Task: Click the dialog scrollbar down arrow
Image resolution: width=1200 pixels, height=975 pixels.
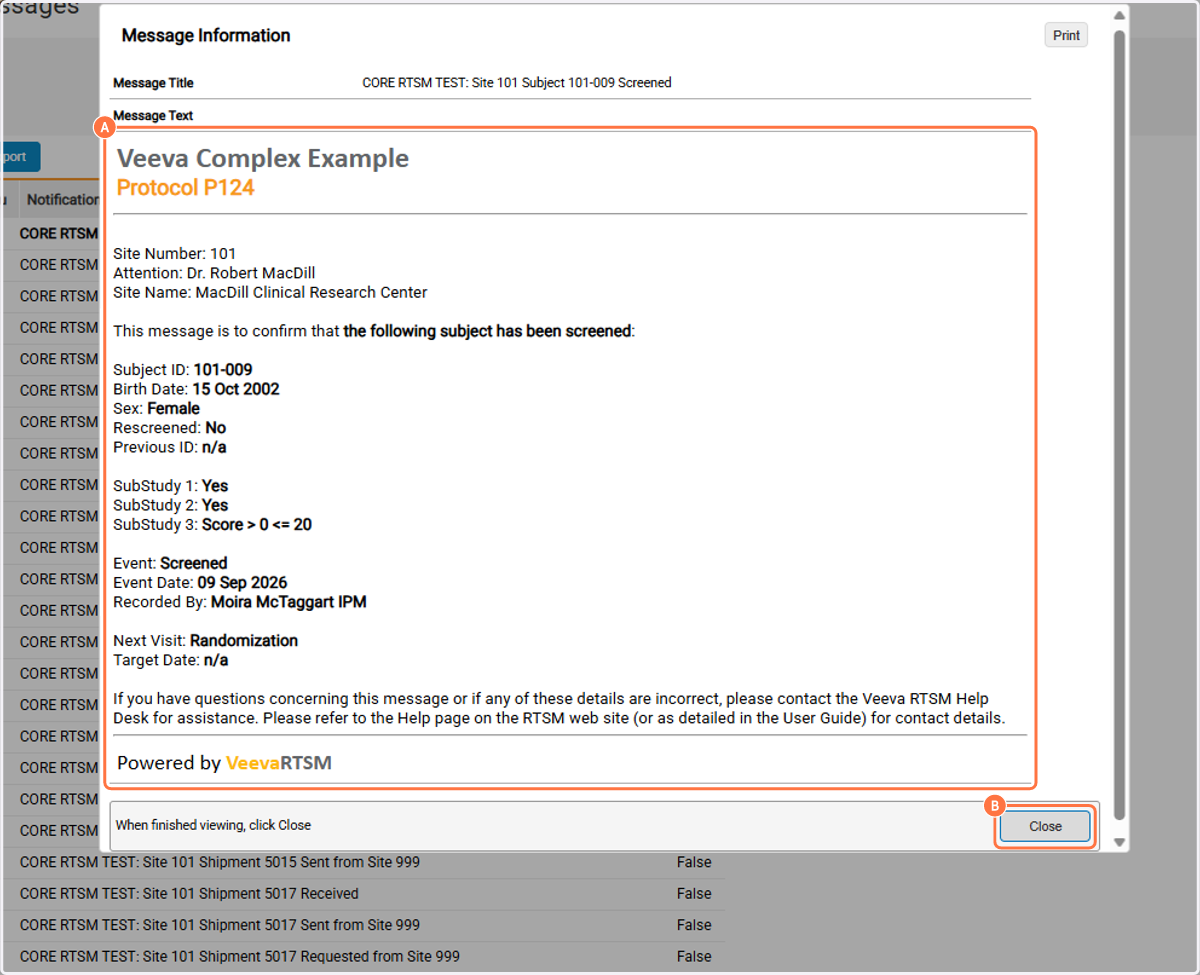Action: pyautogui.click(x=1120, y=843)
